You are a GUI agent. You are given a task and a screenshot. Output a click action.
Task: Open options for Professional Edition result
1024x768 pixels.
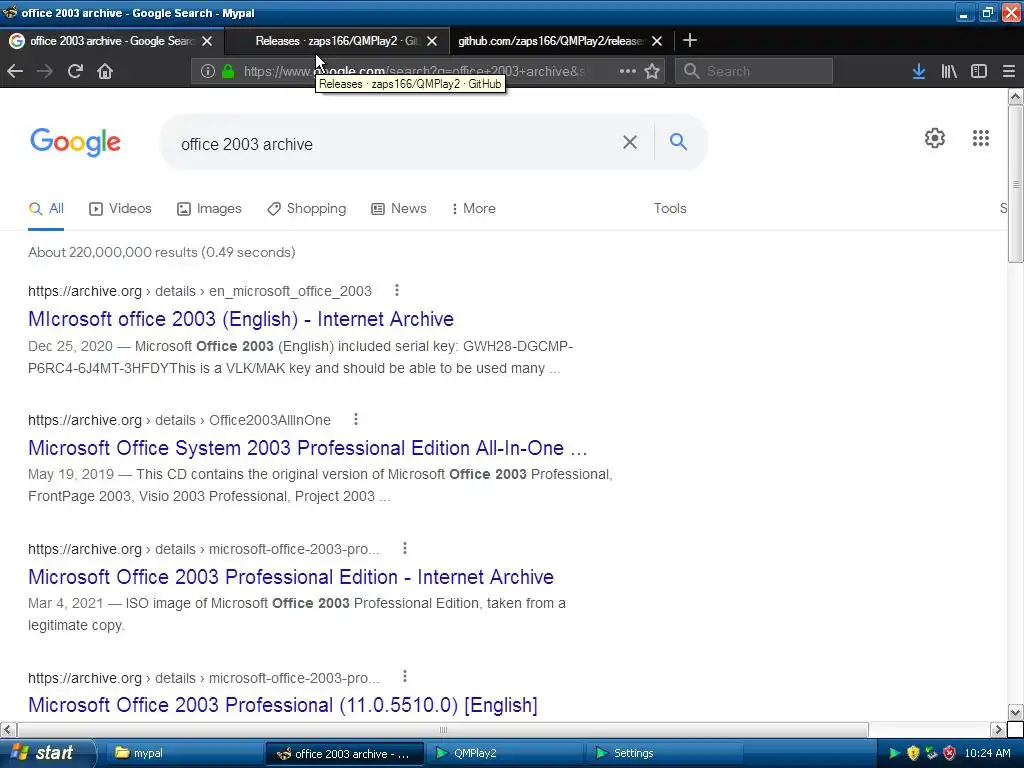(405, 548)
